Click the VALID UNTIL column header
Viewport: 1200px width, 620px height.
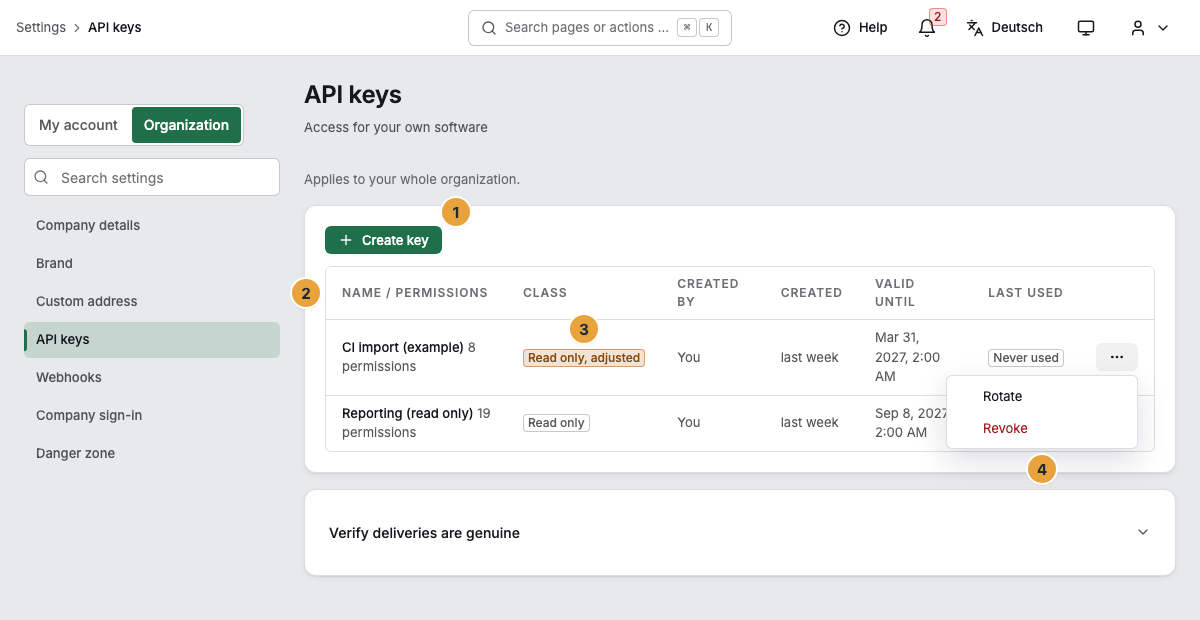(895, 292)
